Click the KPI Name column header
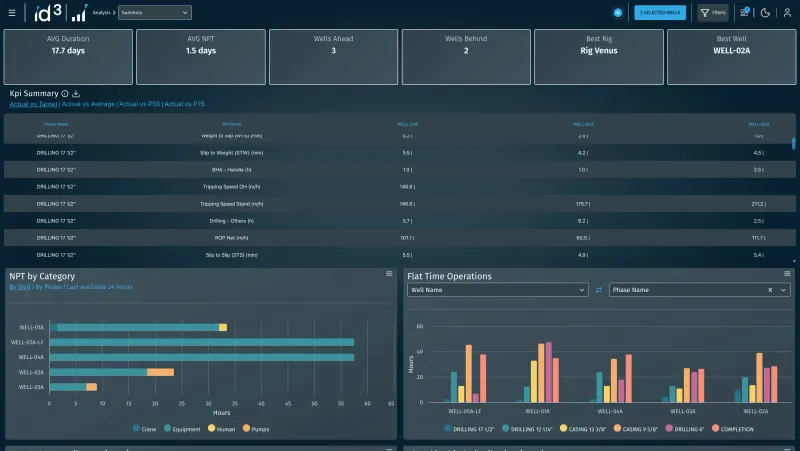The image size is (800, 451). pos(232,124)
